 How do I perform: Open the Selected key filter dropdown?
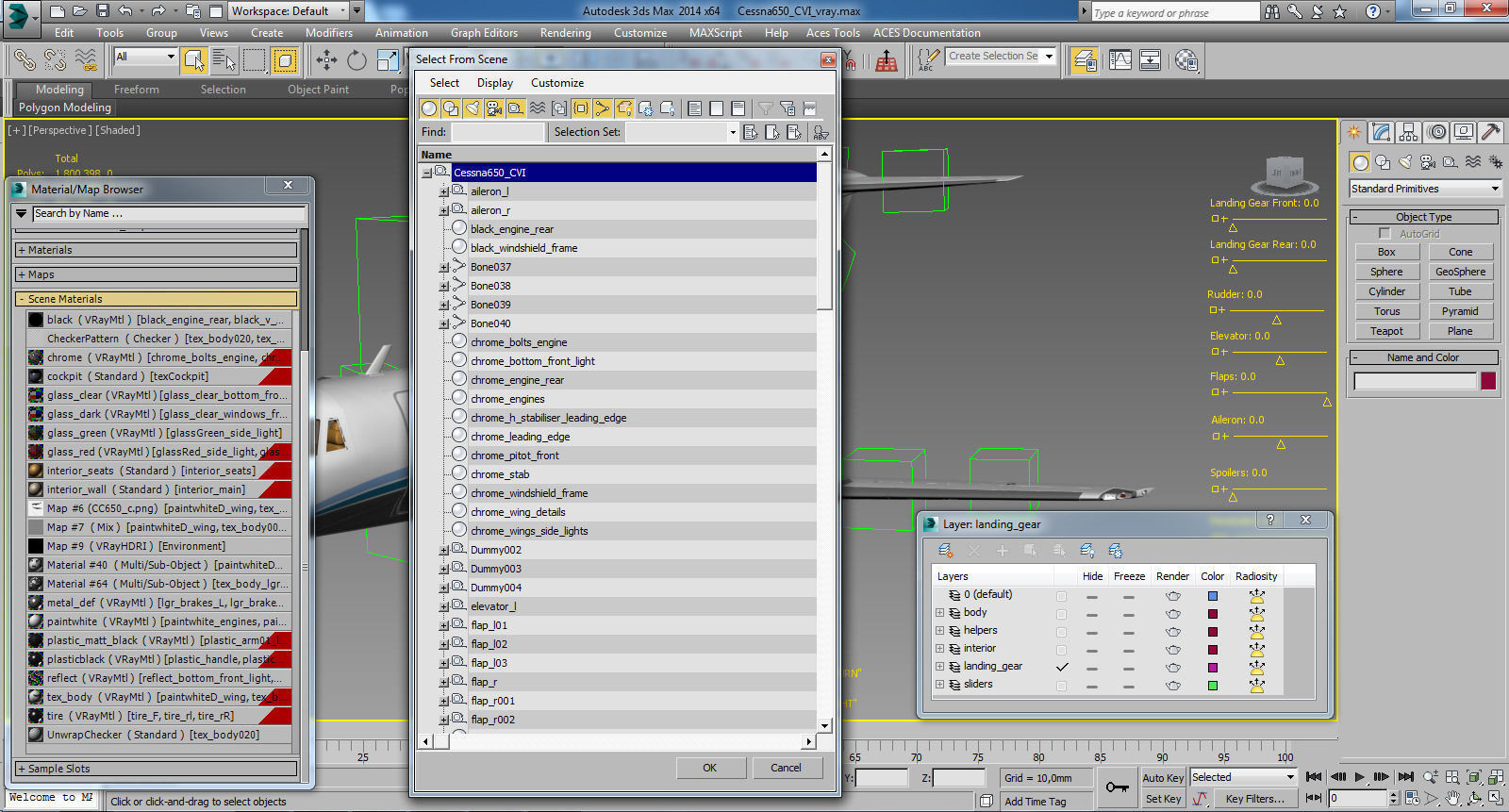click(x=1243, y=777)
